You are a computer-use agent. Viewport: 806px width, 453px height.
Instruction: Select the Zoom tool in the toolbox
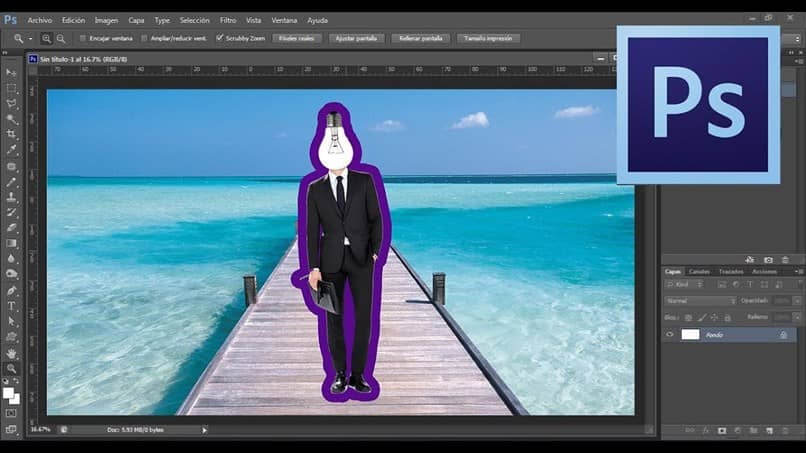pyautogui.click(x=11, y=368)
